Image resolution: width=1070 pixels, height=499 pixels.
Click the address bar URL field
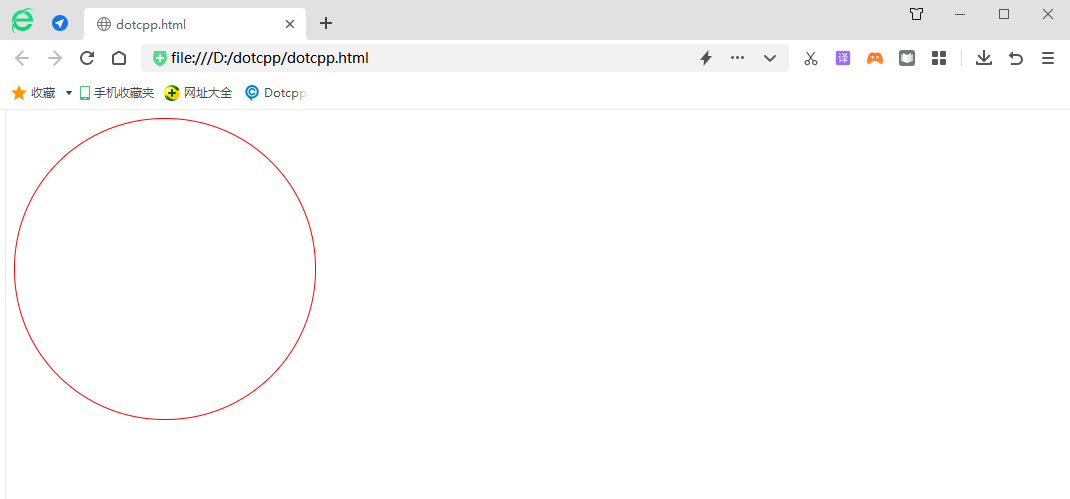pyautogui.click(x=420, y=58)
